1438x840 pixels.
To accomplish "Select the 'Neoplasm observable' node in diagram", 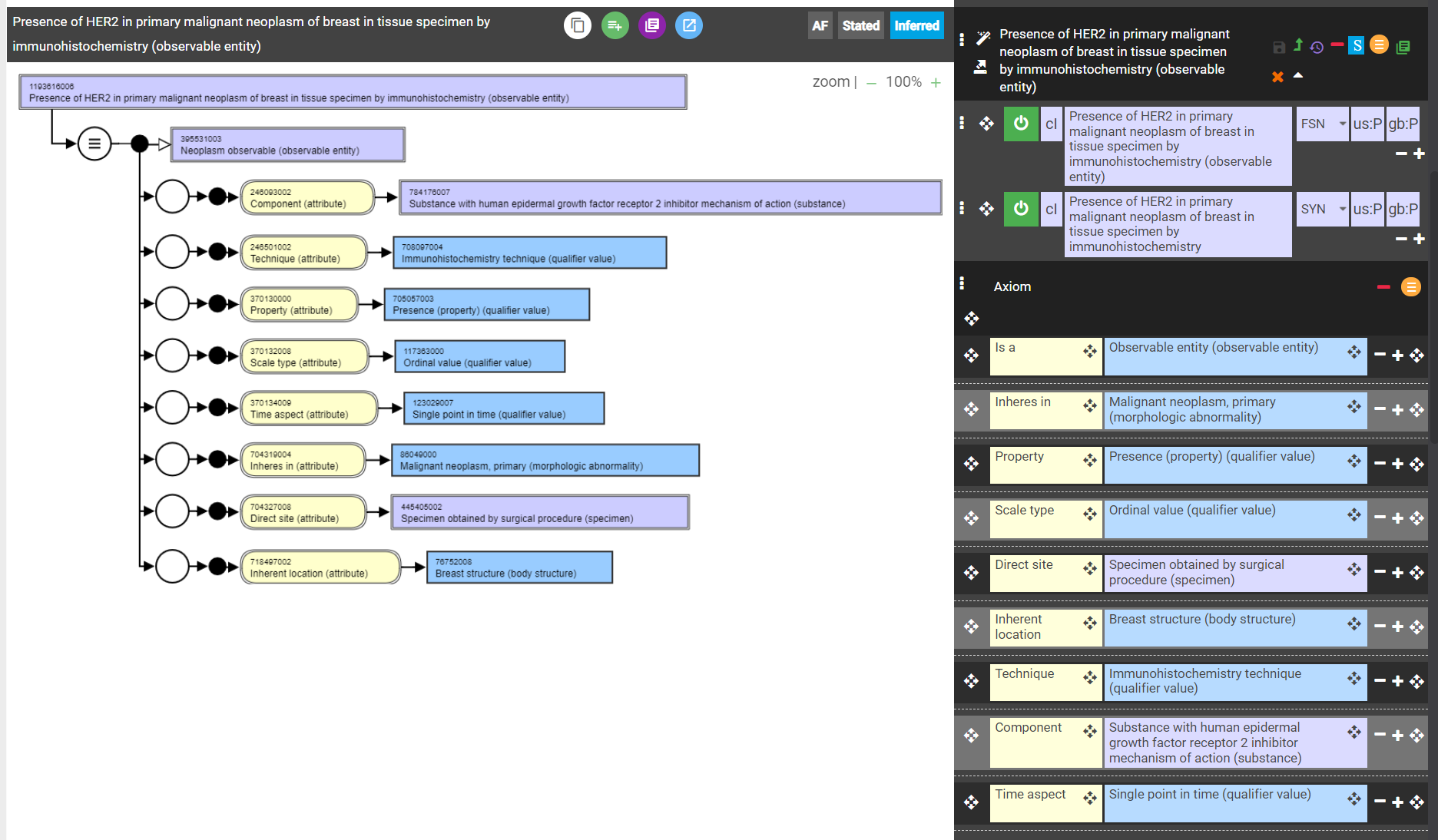I will (x=287, y=144).
